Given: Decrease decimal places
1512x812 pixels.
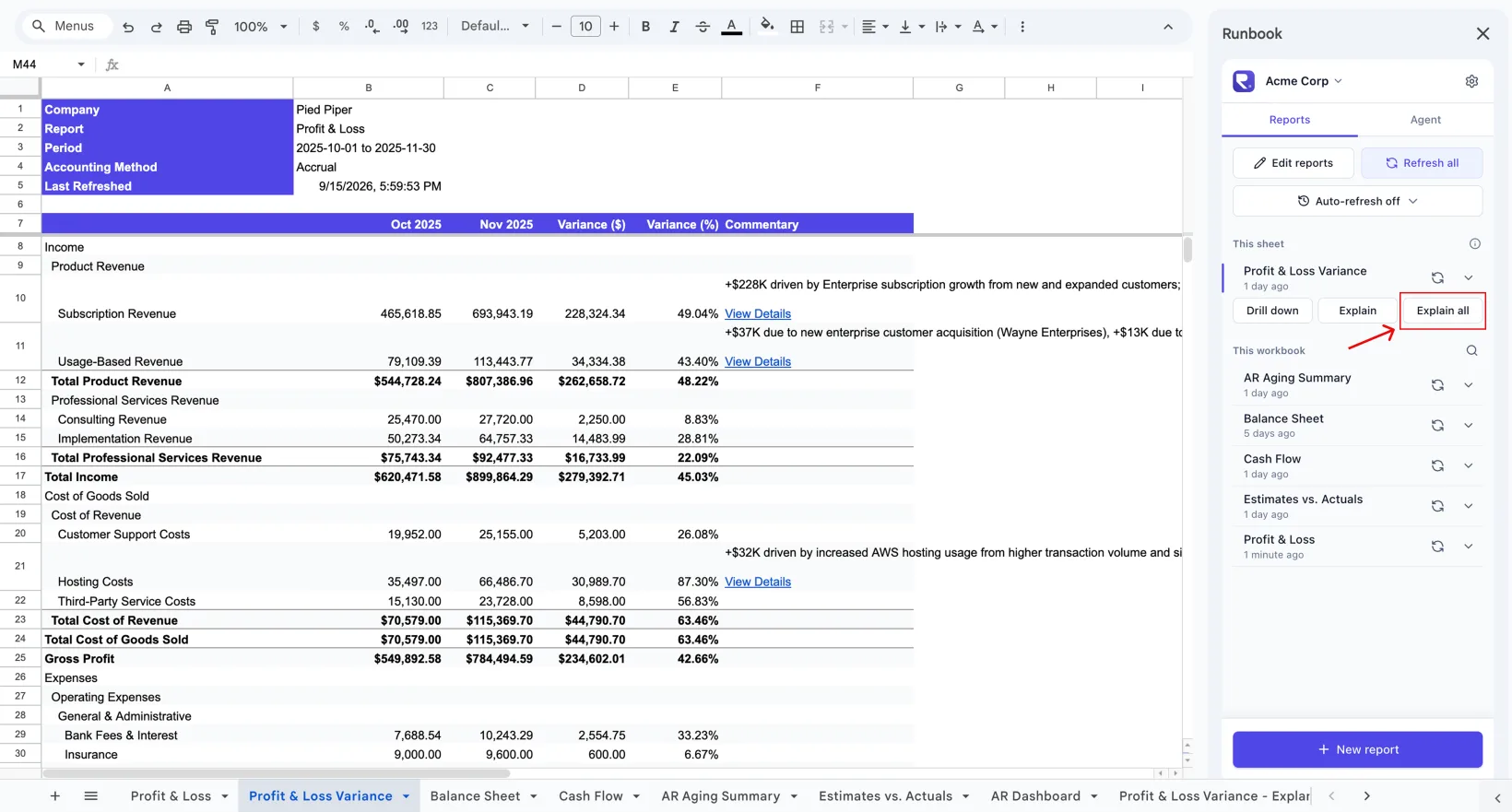Looking at the screenshot, I should (372, 27).
